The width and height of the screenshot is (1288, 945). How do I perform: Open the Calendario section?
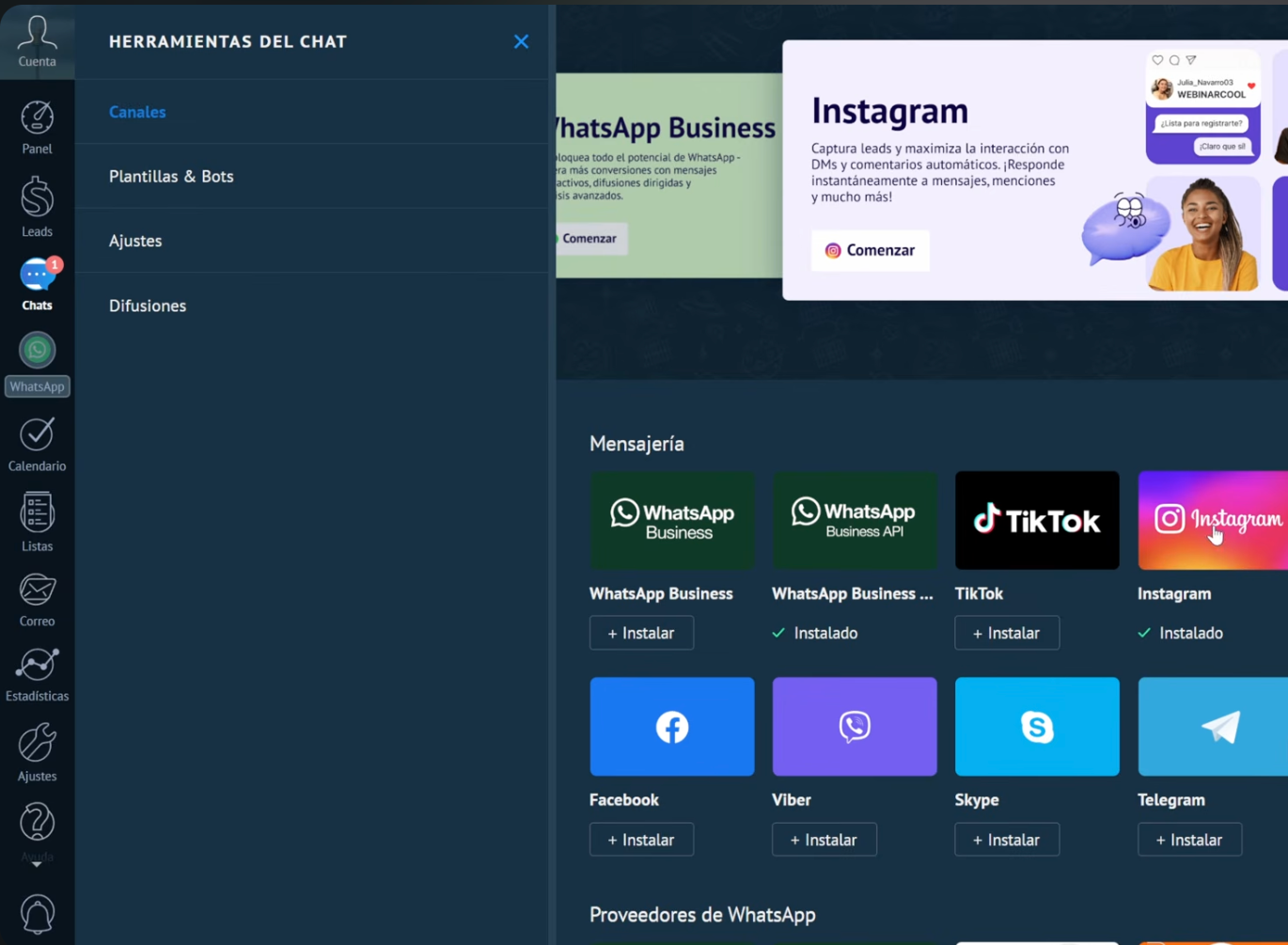tap(37, 445)
